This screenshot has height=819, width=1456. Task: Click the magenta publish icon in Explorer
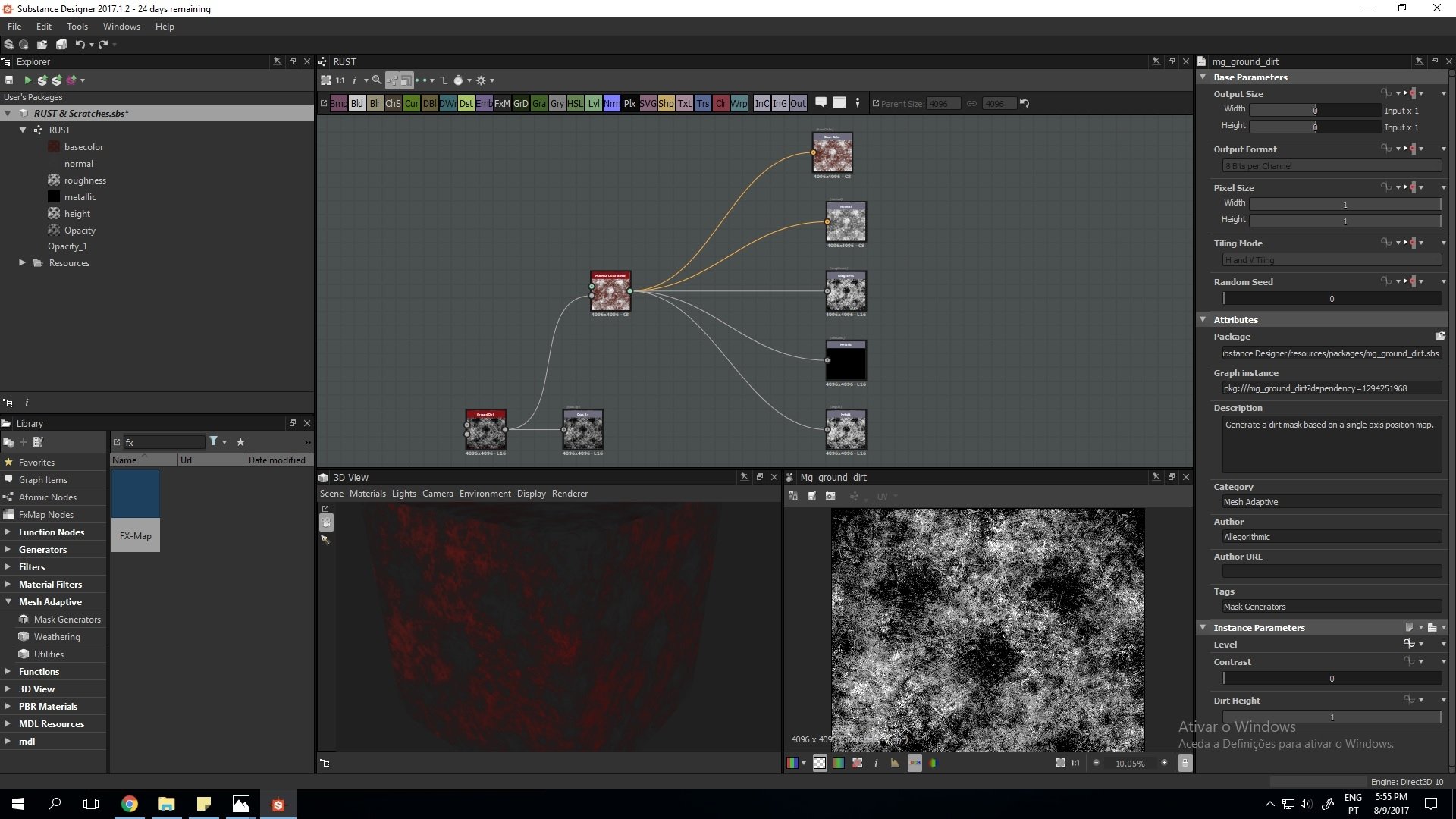coord(71,80)
